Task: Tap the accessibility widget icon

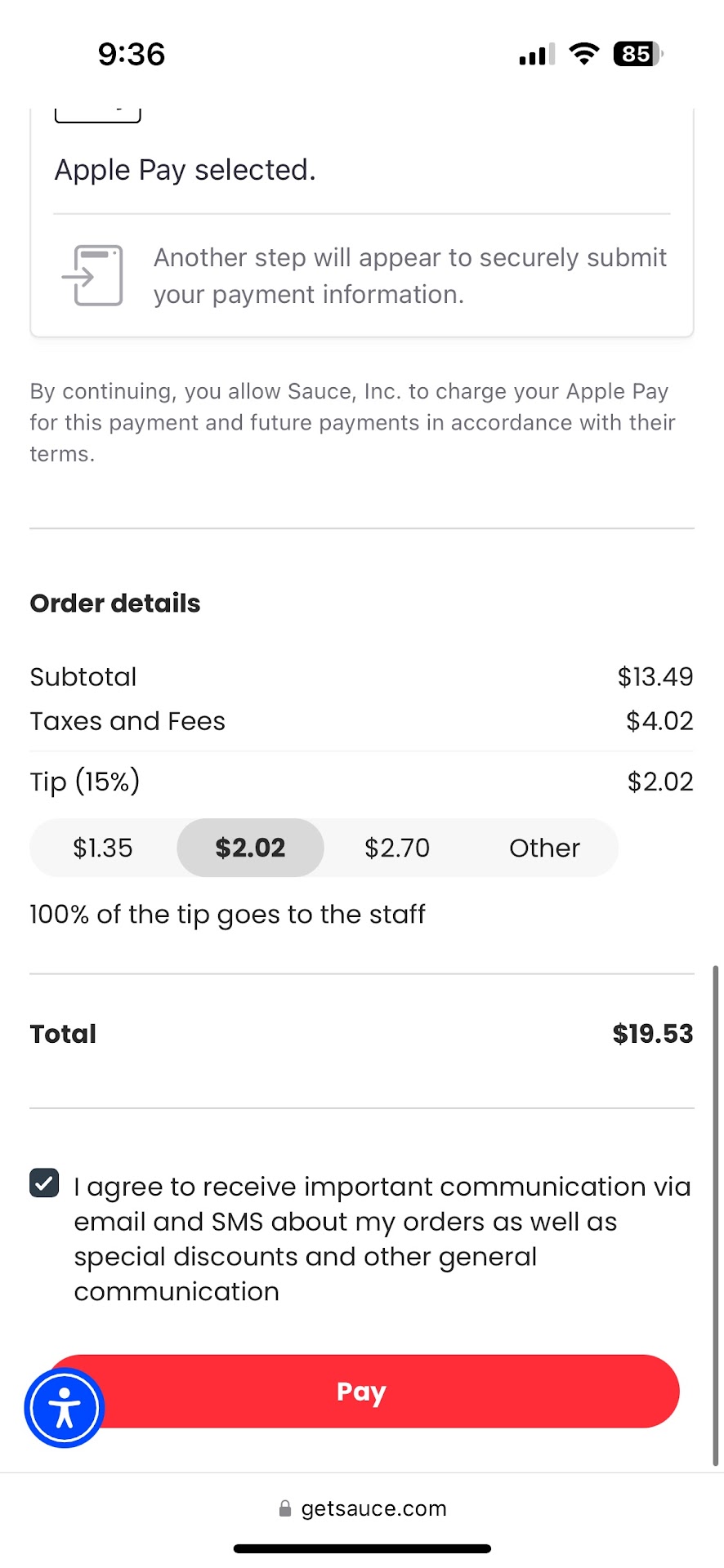Action: tap(65, 1408)
